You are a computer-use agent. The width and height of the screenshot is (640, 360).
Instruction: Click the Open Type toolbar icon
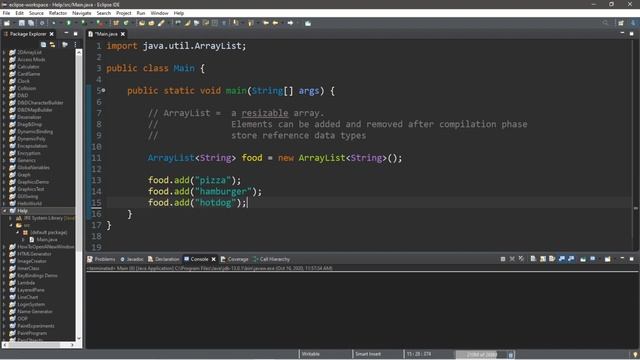142,23
